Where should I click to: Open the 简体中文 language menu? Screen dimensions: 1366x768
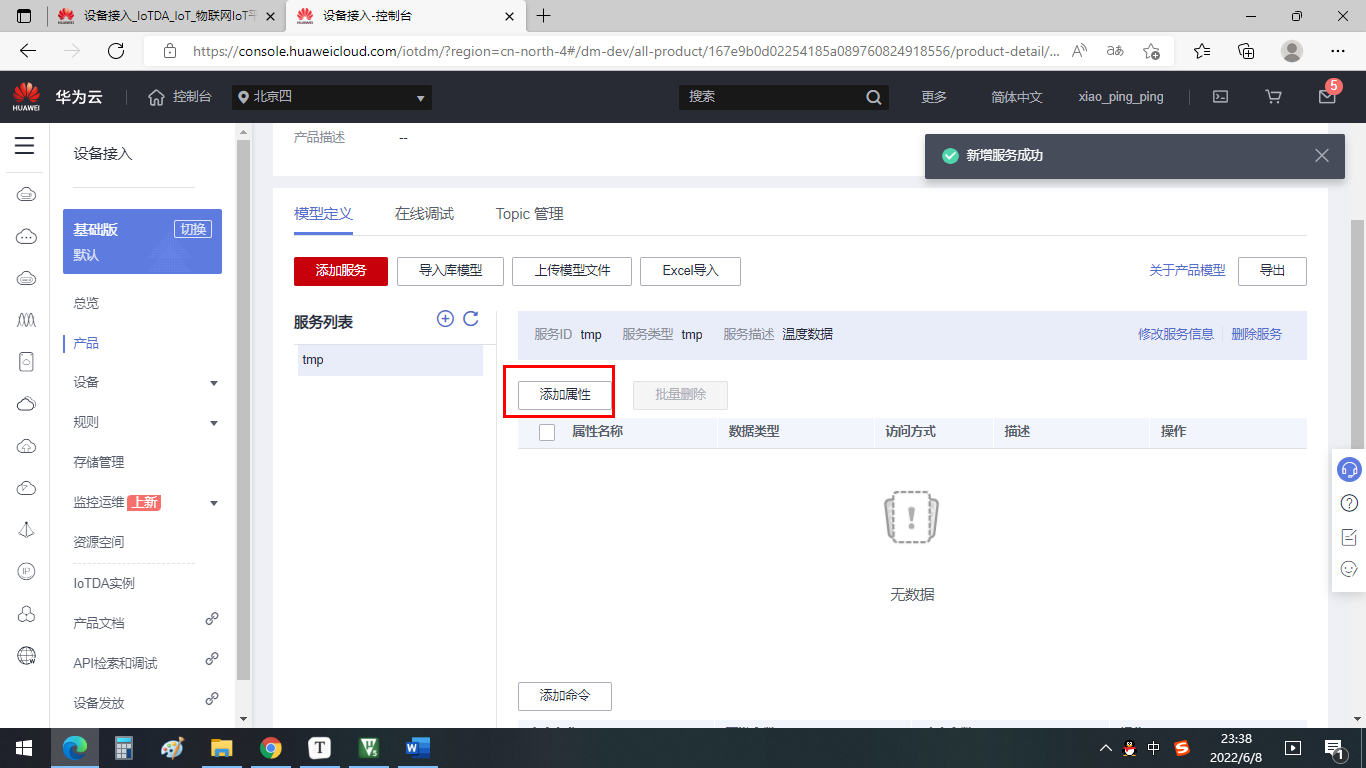point(1017,97)
